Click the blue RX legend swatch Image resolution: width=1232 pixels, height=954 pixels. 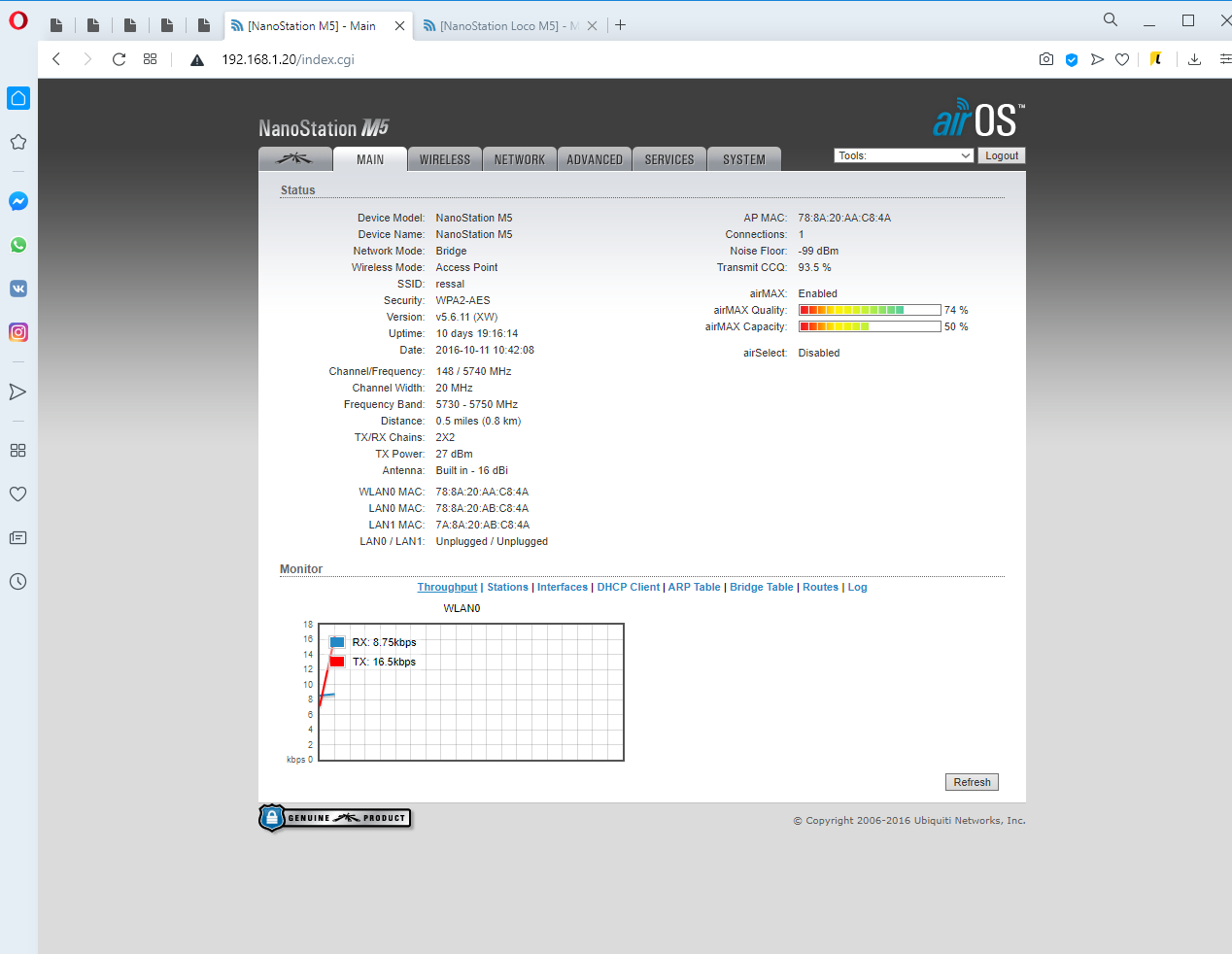(337, 642)
